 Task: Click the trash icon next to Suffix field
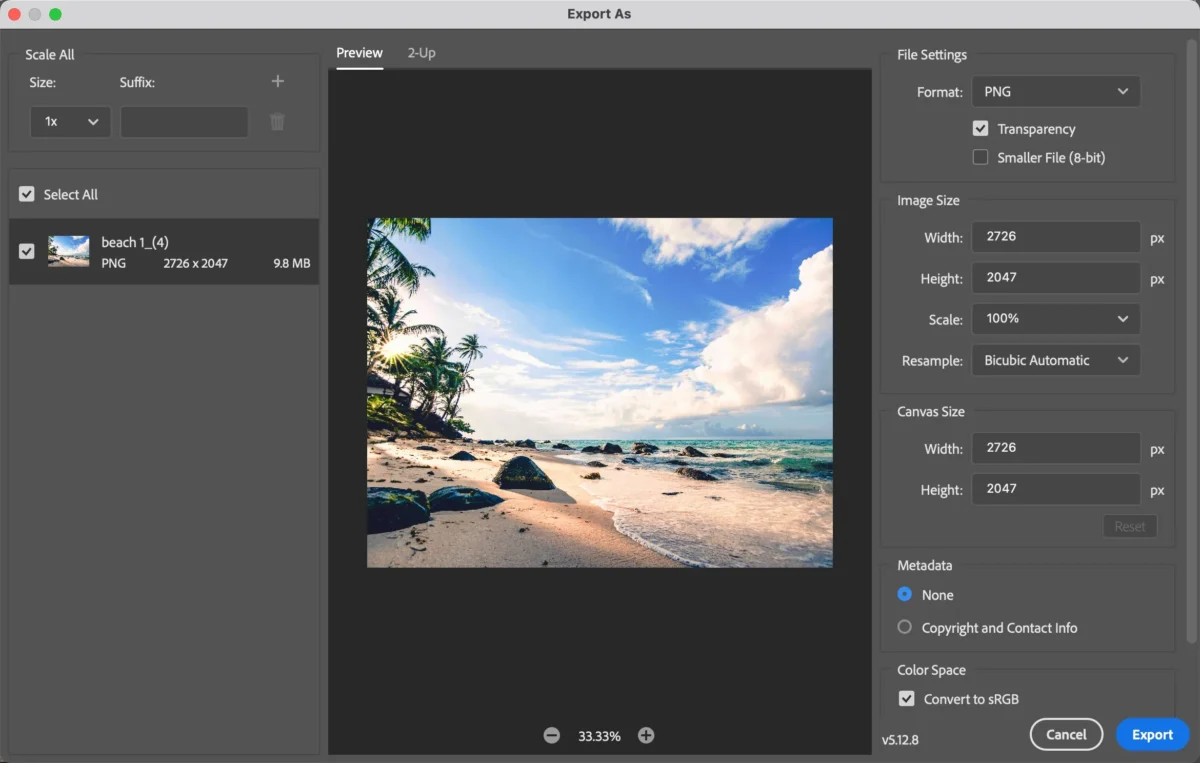278,122
